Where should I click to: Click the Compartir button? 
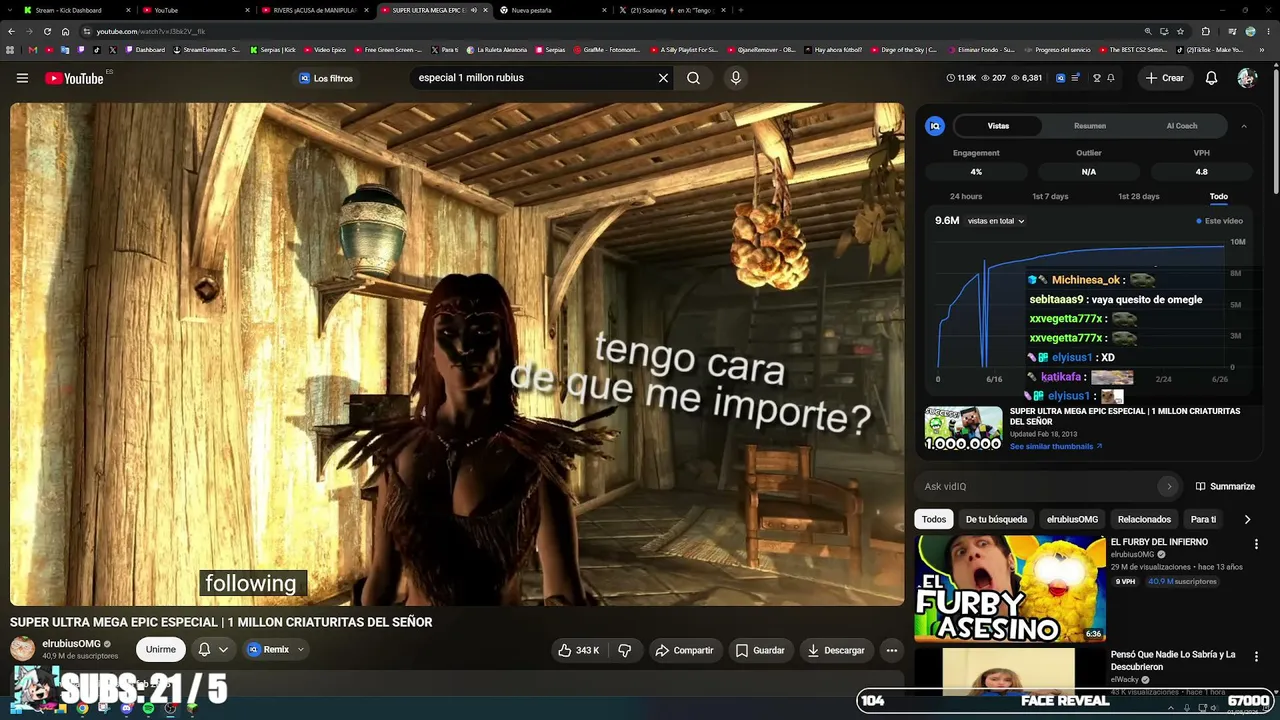pyautogui.click(x=684, y=650)
